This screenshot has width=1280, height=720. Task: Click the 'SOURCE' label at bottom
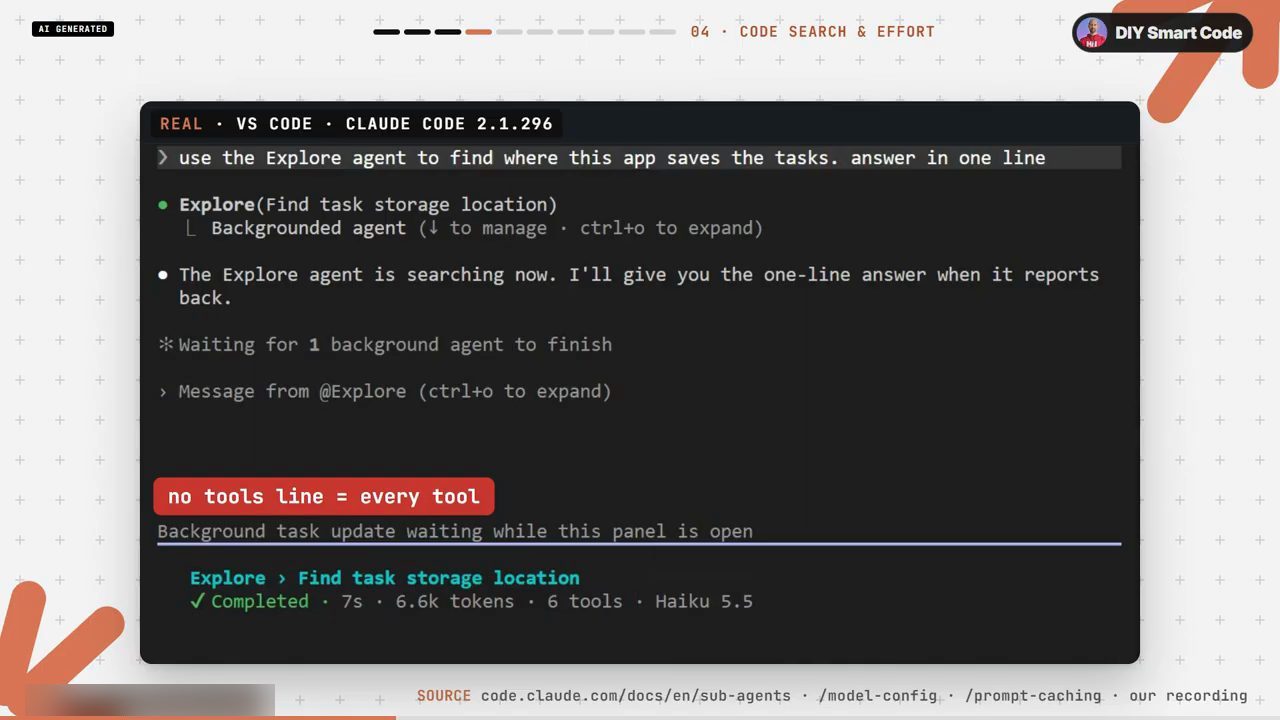point(444,695)
